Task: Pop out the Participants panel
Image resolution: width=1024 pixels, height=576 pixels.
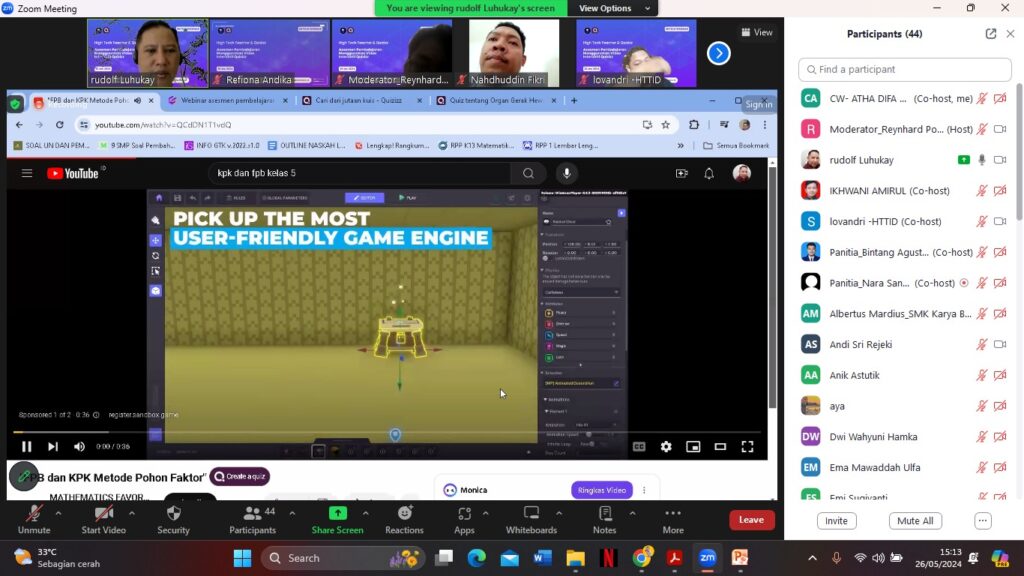Action: (991, 34)
